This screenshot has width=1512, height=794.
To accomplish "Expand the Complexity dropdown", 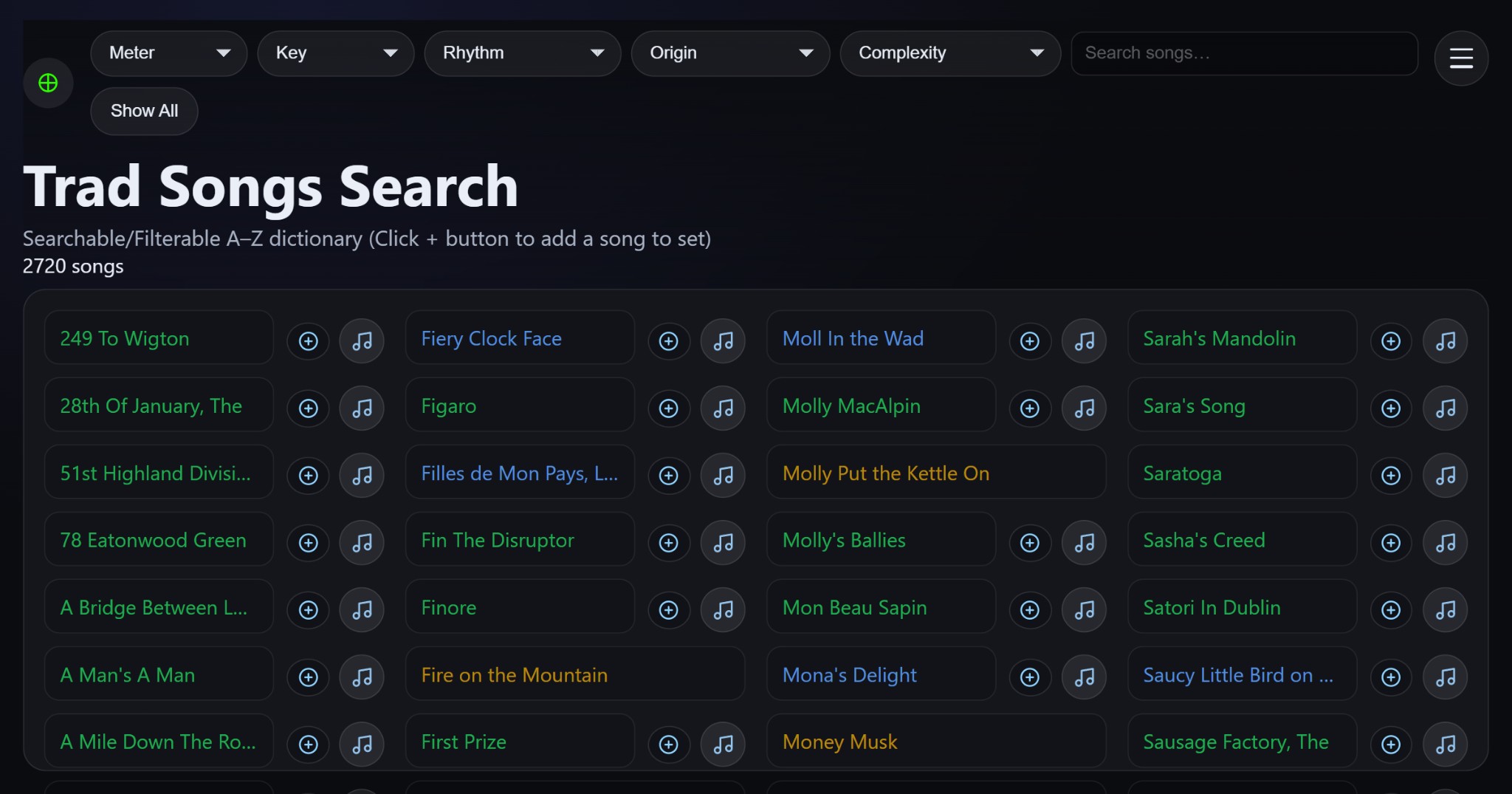I will click(x=949, y=52).
